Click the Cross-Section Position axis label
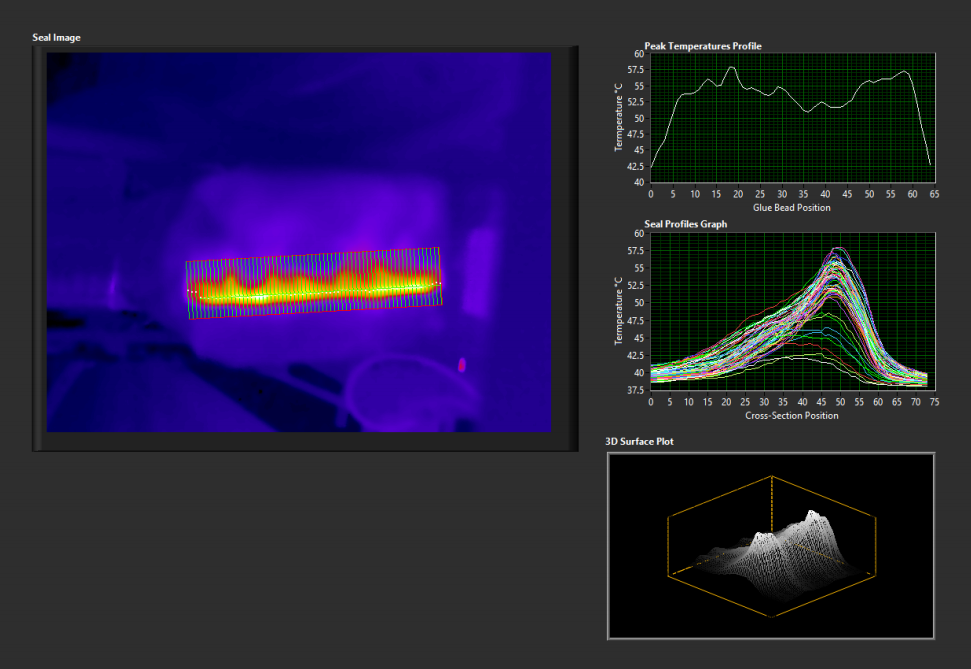 pos(791,415)
